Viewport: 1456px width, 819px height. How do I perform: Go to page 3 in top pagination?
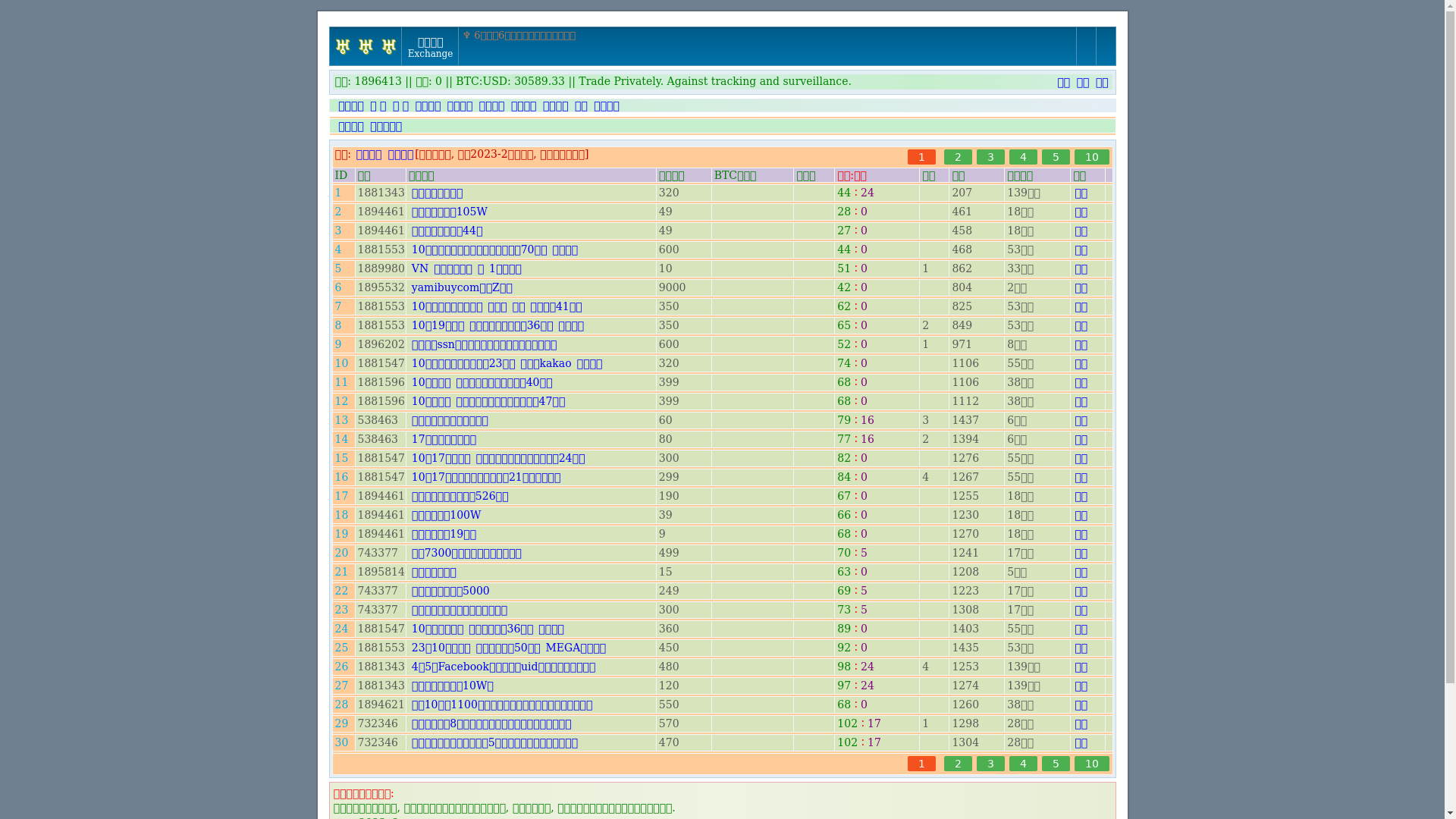click(990, 157)
